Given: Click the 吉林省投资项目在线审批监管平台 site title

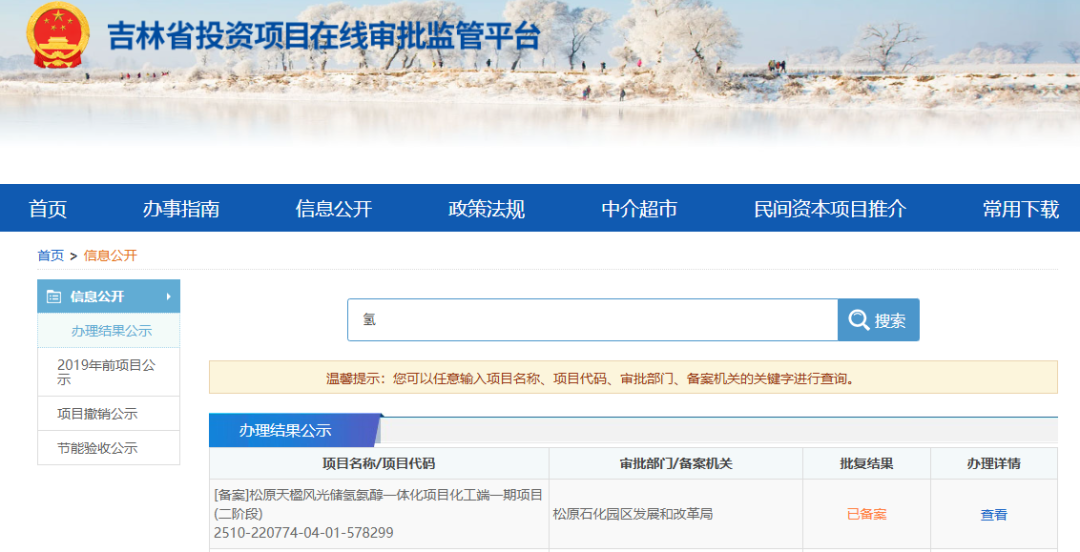Looking at the screenshot, I should point(324,36).
